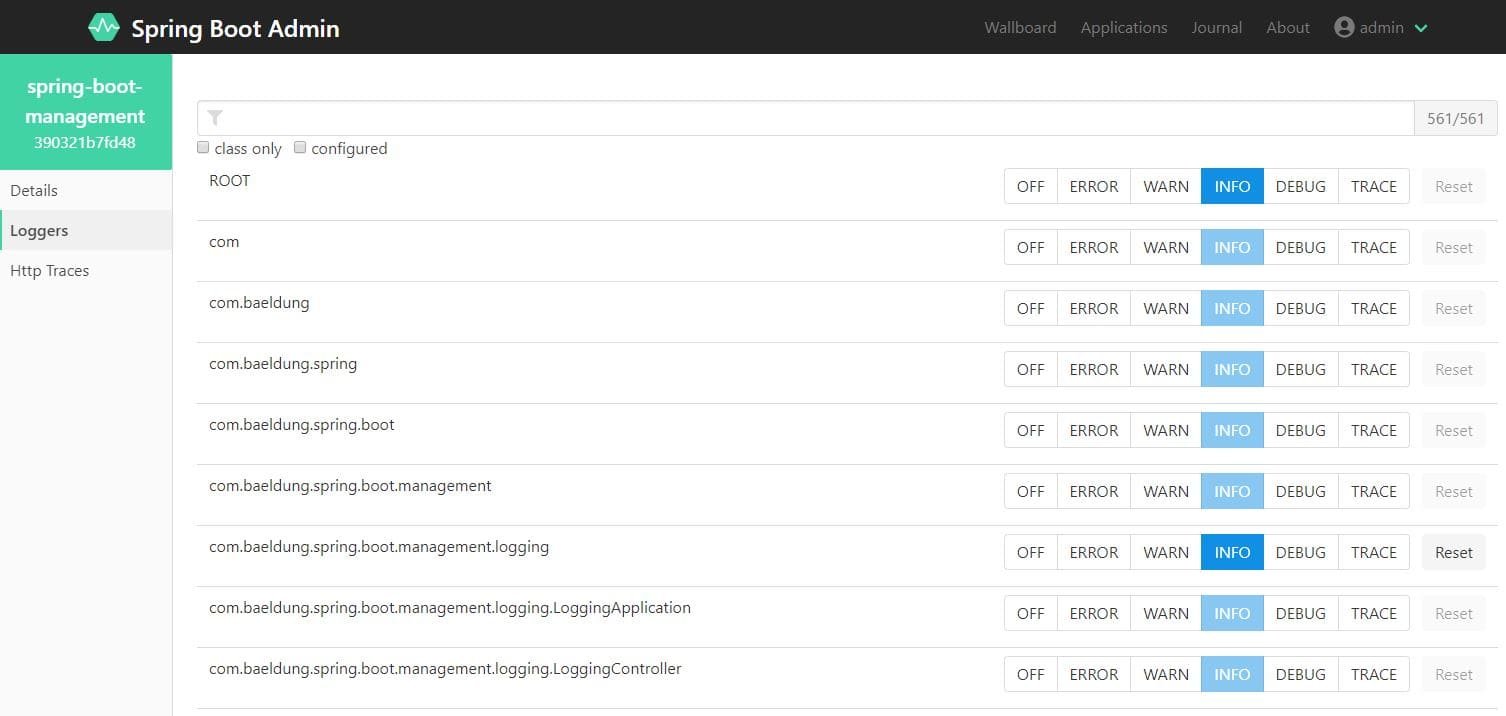The height and width of the screenshot is (716, 1506).
Task: Click the admin user avatar icon
Action: [x=1343, y=27]
